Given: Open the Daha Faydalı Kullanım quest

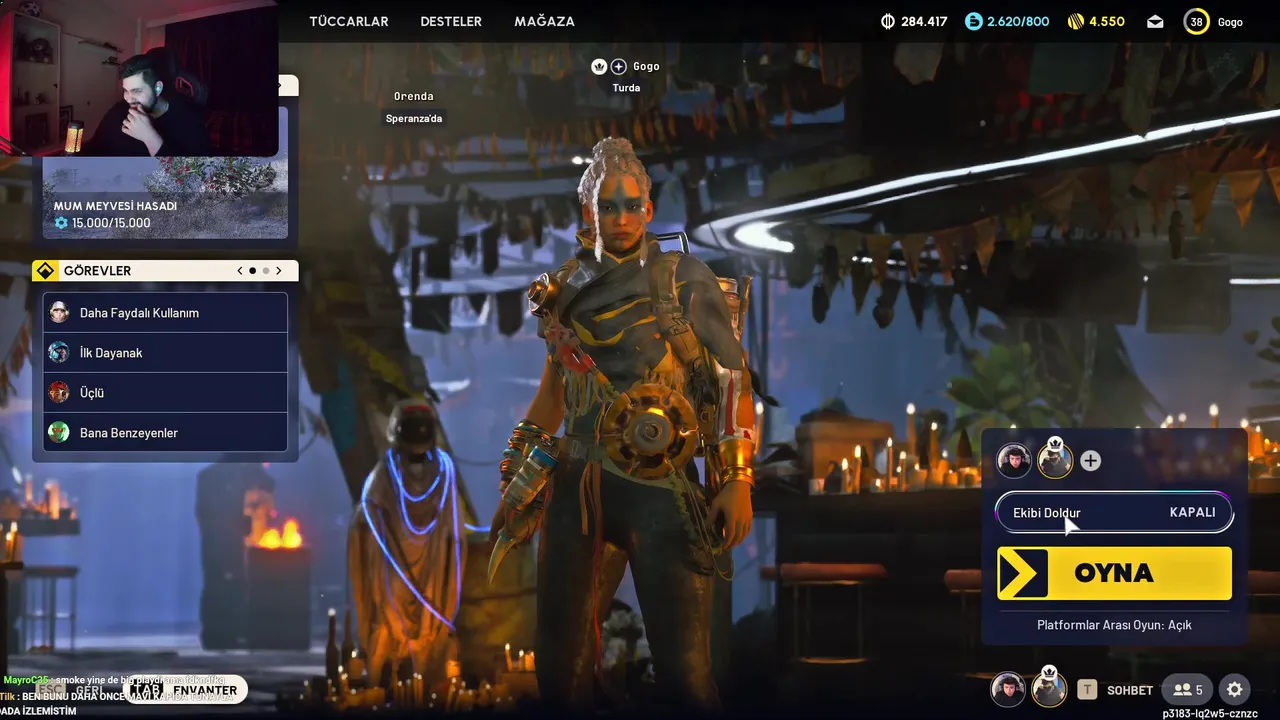Looking at the screenshot, I should 165,313.
